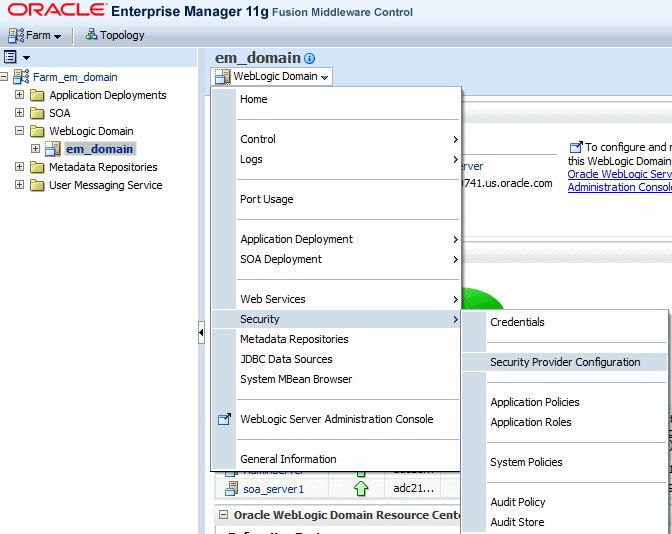Expand Metadata Repositories folder in tree
The image size is (672, 534).
coord(19,166)
